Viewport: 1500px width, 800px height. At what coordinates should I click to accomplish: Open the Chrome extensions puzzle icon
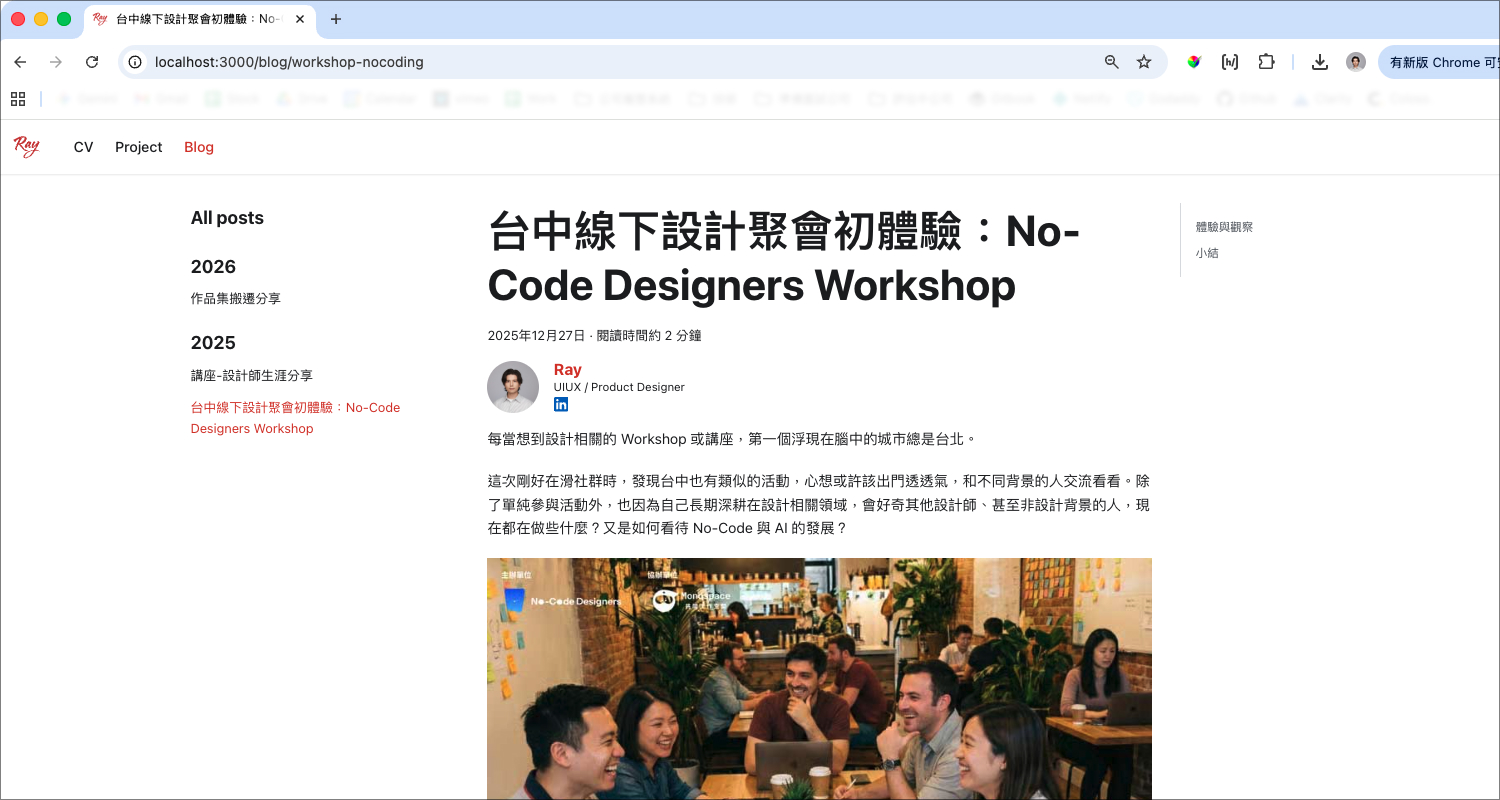coord(1266,62)
